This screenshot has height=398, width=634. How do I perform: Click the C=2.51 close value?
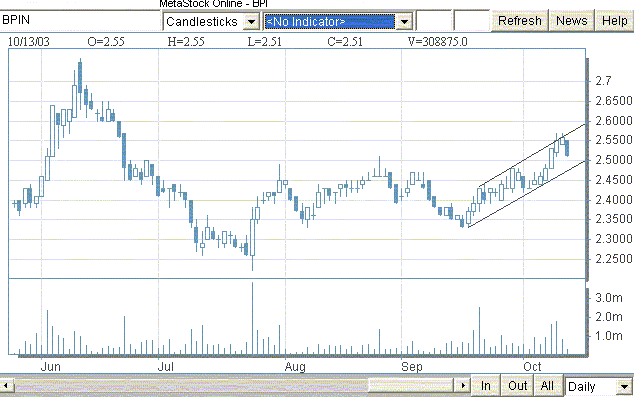tap(345, 42)
